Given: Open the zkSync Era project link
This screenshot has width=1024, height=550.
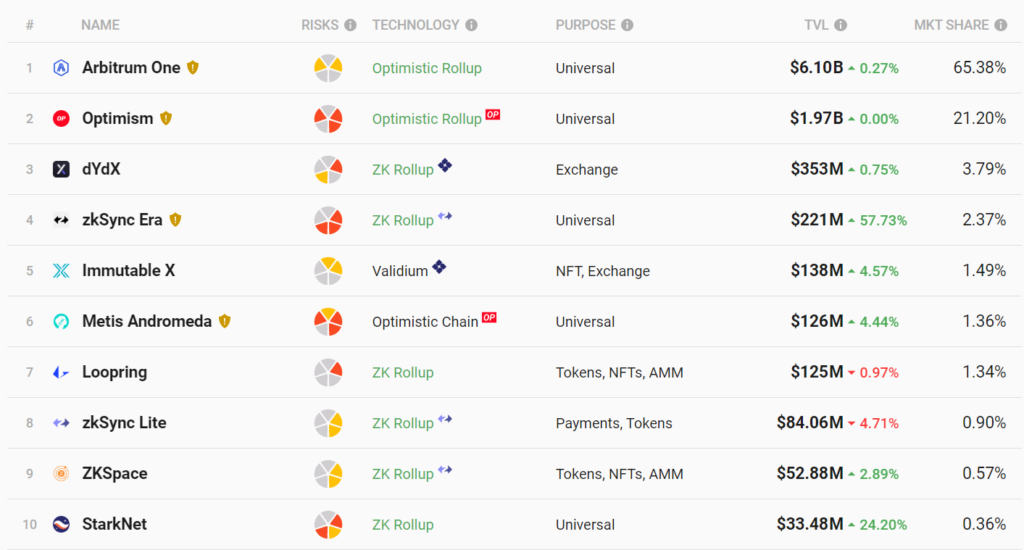Looking at the screenshot, I should [122, 219].
